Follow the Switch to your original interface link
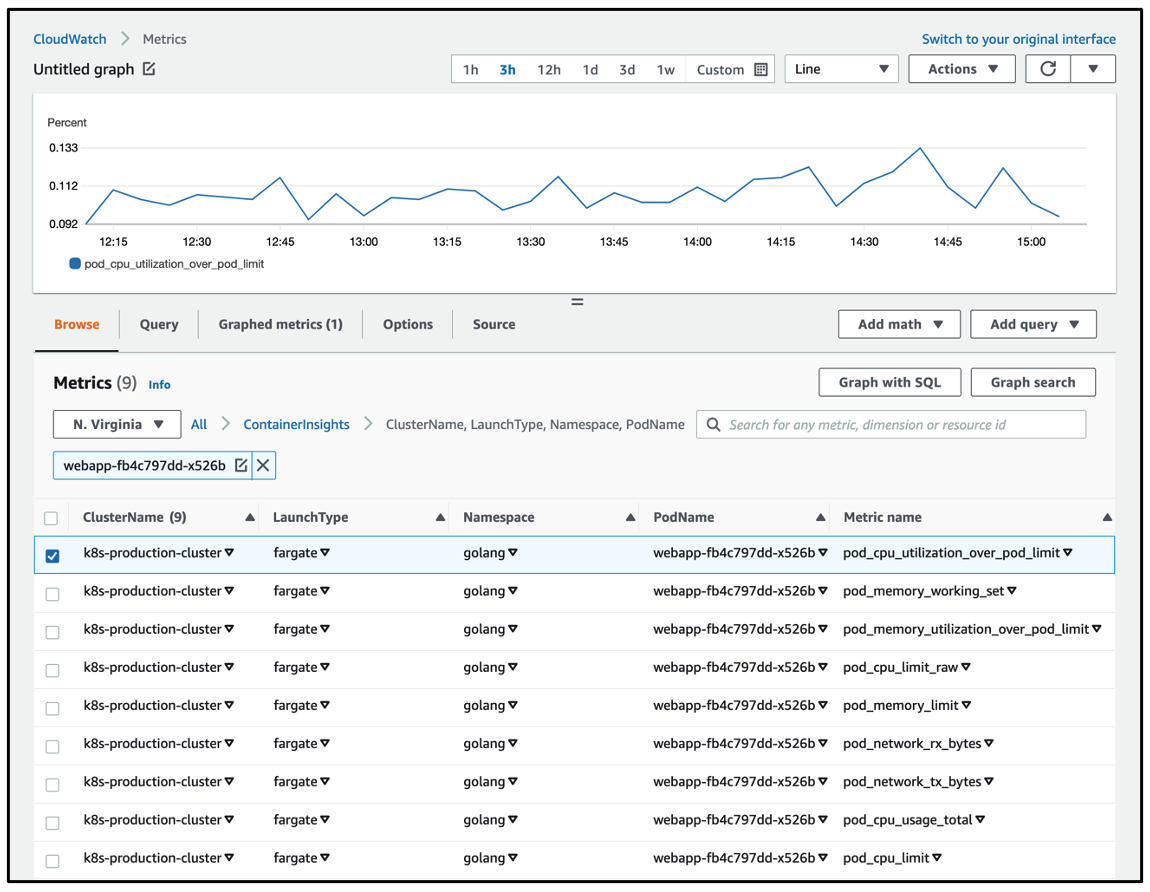Screen dimensions: 1150x892 click(x=1018, y=39)
